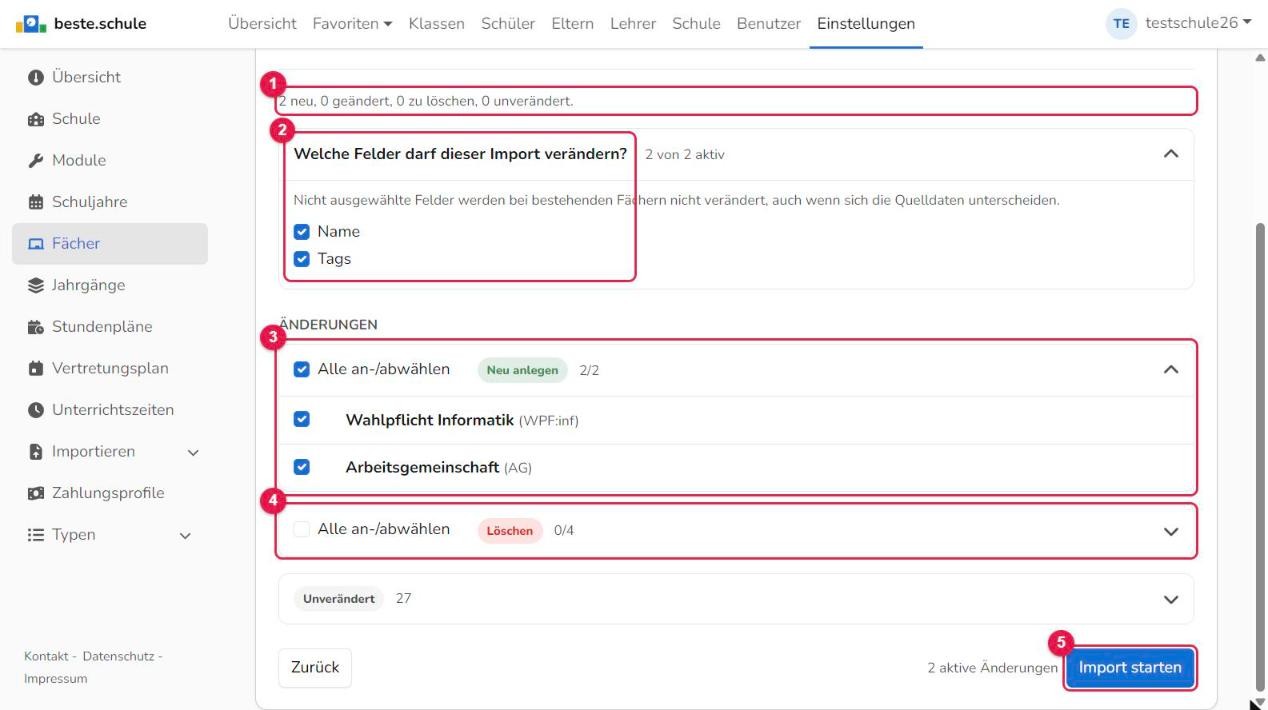Click the Unverändert badge
Image resolution: width=1268 pixels, height=710 pixels.
(x=338, y=599)
